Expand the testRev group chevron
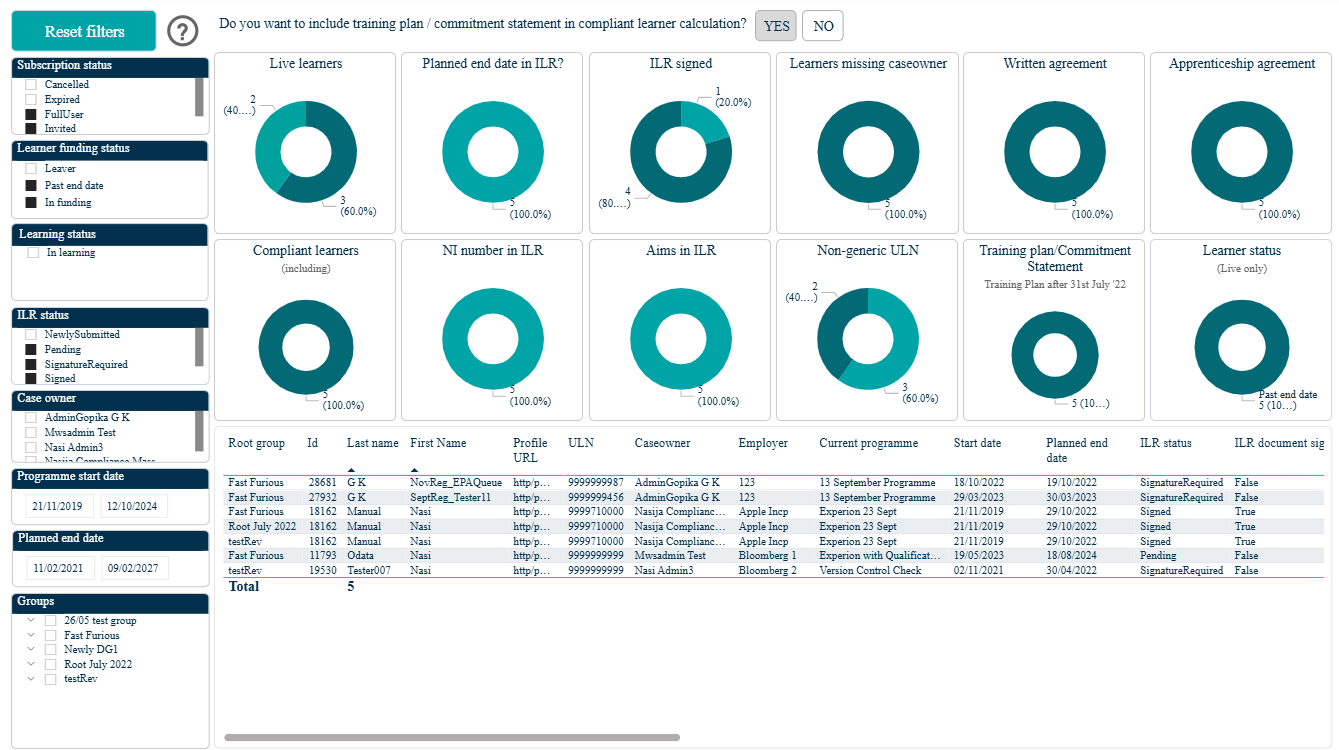The width and height of the screenshot is (1339, 750). point(32,679)
